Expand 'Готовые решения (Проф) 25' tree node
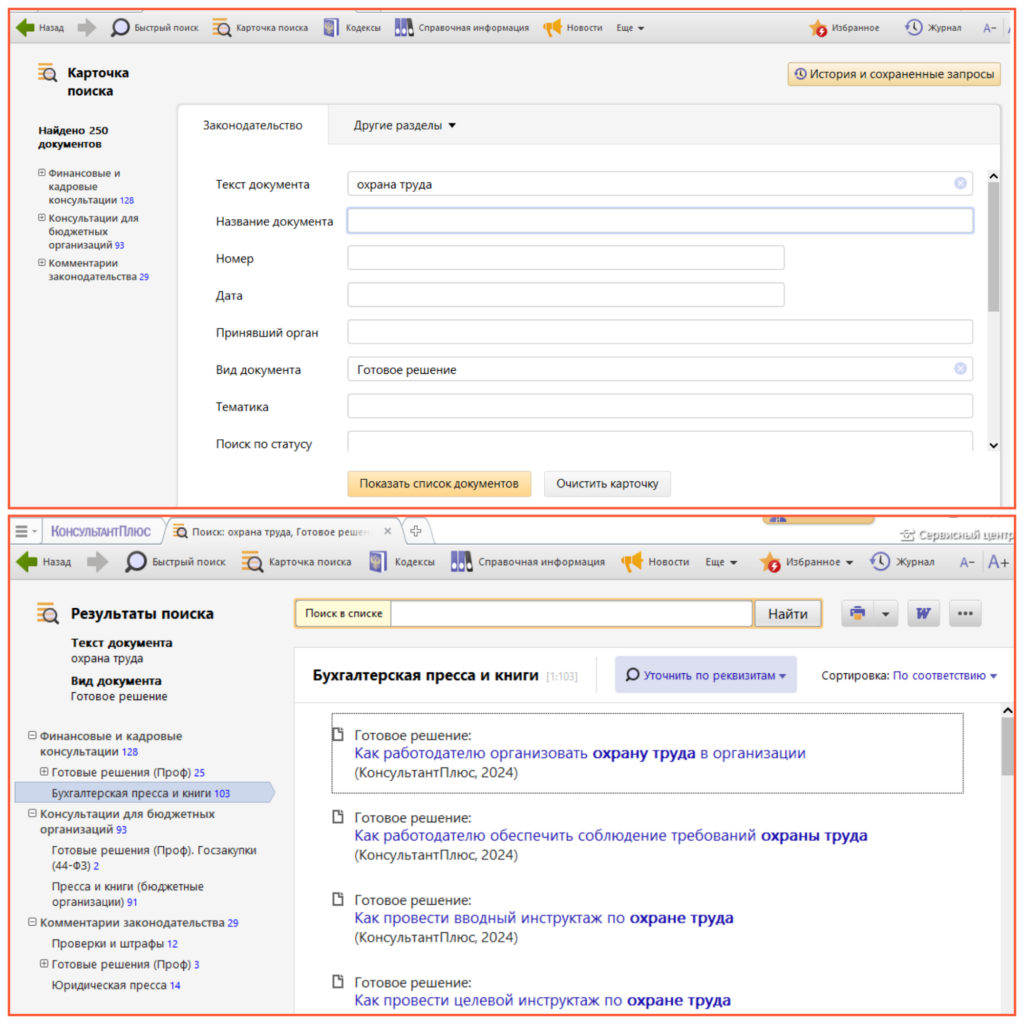Screen dimensions: 1024x1024 (44, 772)
